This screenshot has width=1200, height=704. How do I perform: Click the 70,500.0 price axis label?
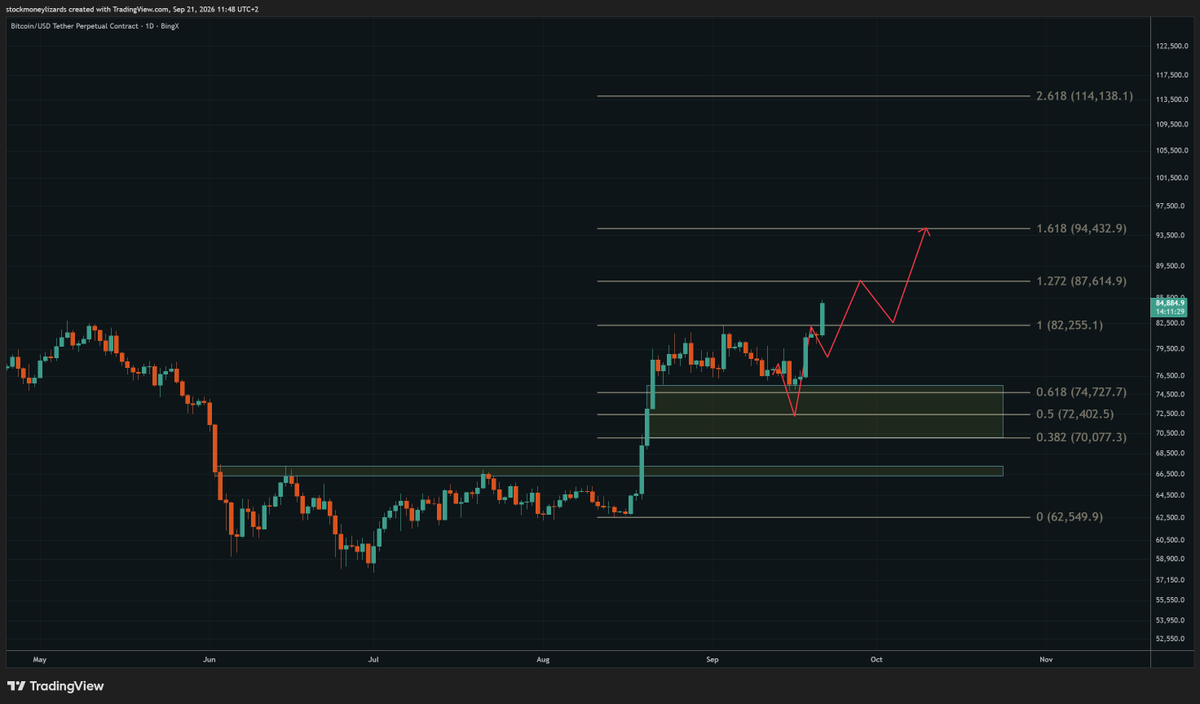click(x=1169, y=433)
